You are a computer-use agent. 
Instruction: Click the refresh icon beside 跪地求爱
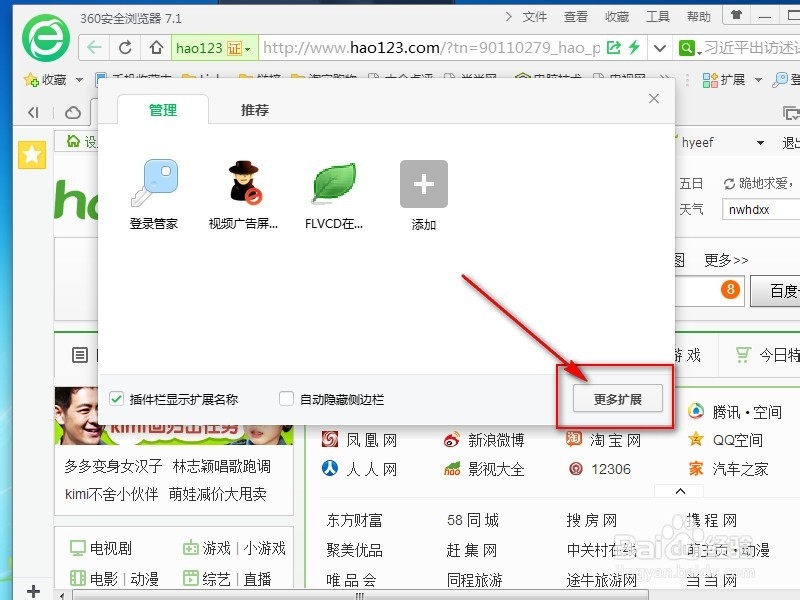729,184
